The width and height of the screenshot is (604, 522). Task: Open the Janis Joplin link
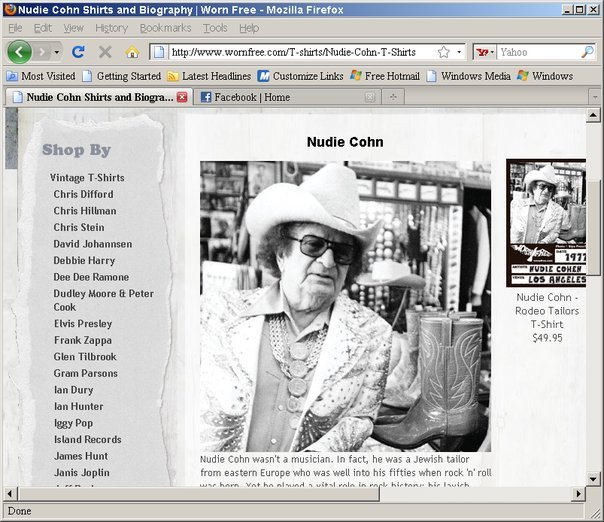(x=82, y=473)
